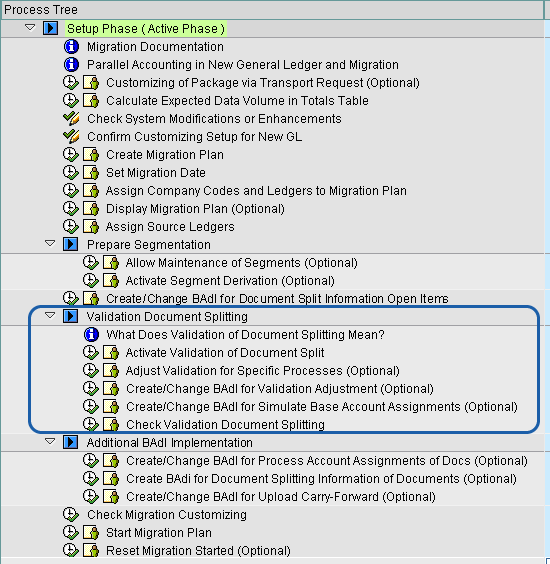Select Check Validation Document Splitting item
The image size is (550, 564).
click(226, 424)
